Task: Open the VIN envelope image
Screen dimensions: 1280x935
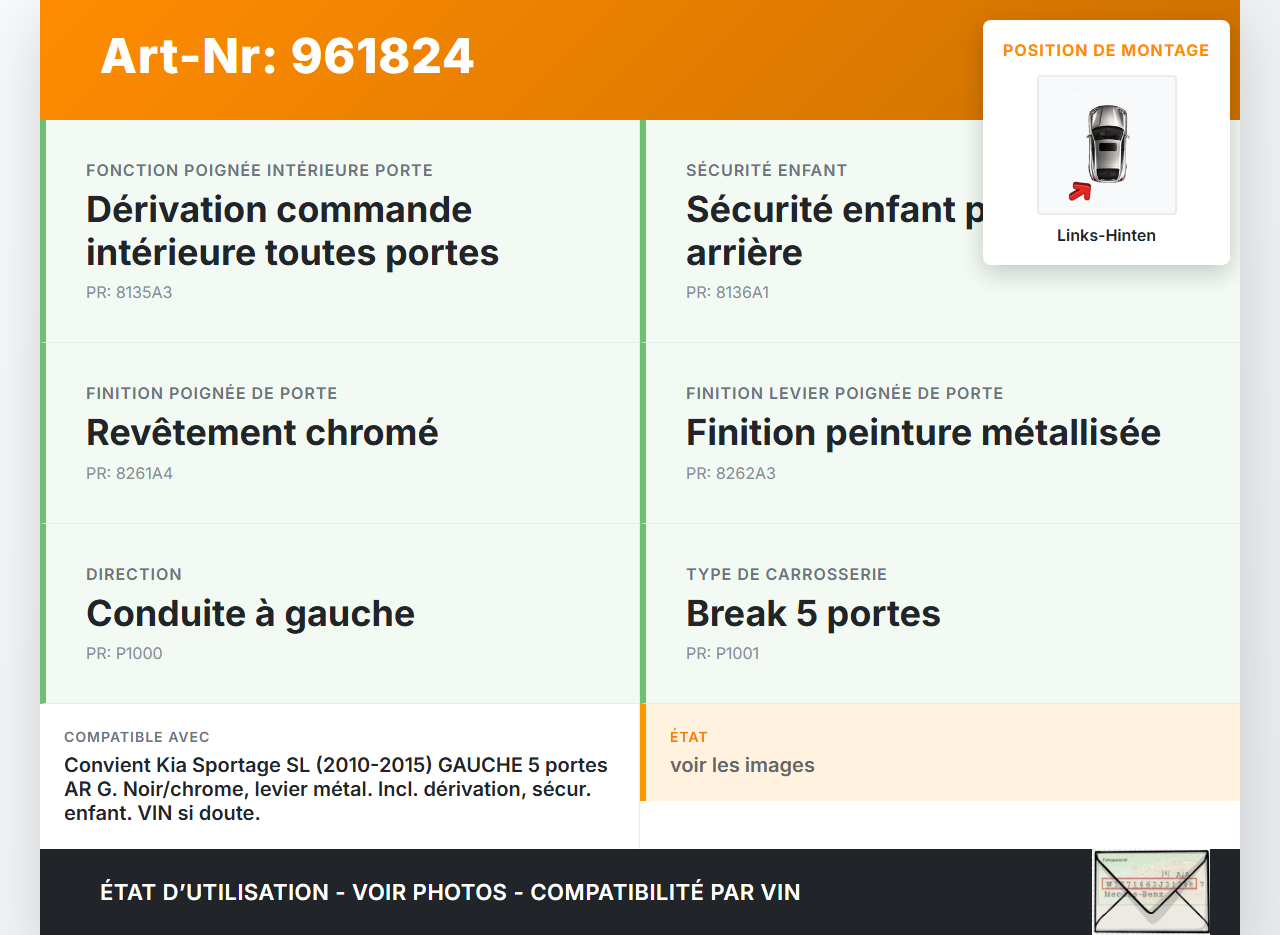Action: [x=1150, y=891]
